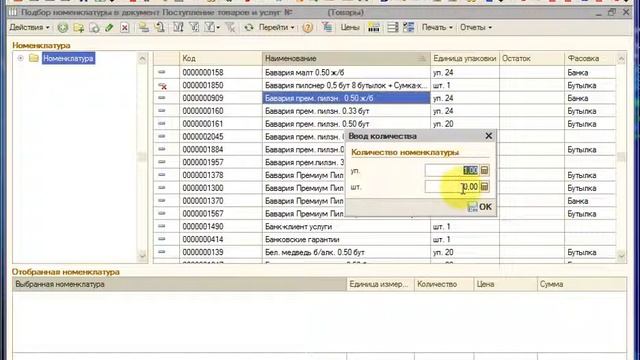Click row icon for code 0000000158
The image size is (640, 360).
coord(162,72)
